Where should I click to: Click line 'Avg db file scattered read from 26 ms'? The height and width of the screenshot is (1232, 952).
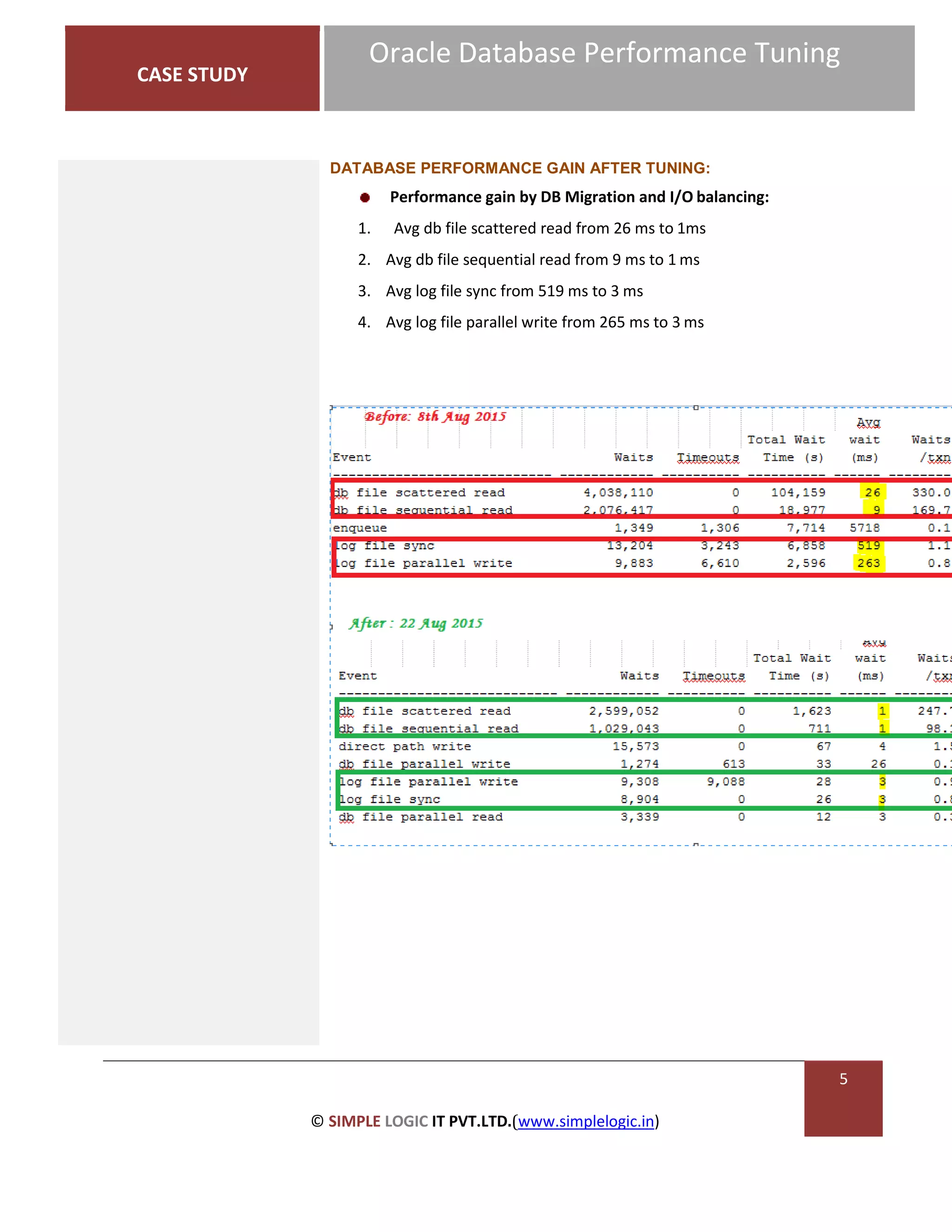550,228
